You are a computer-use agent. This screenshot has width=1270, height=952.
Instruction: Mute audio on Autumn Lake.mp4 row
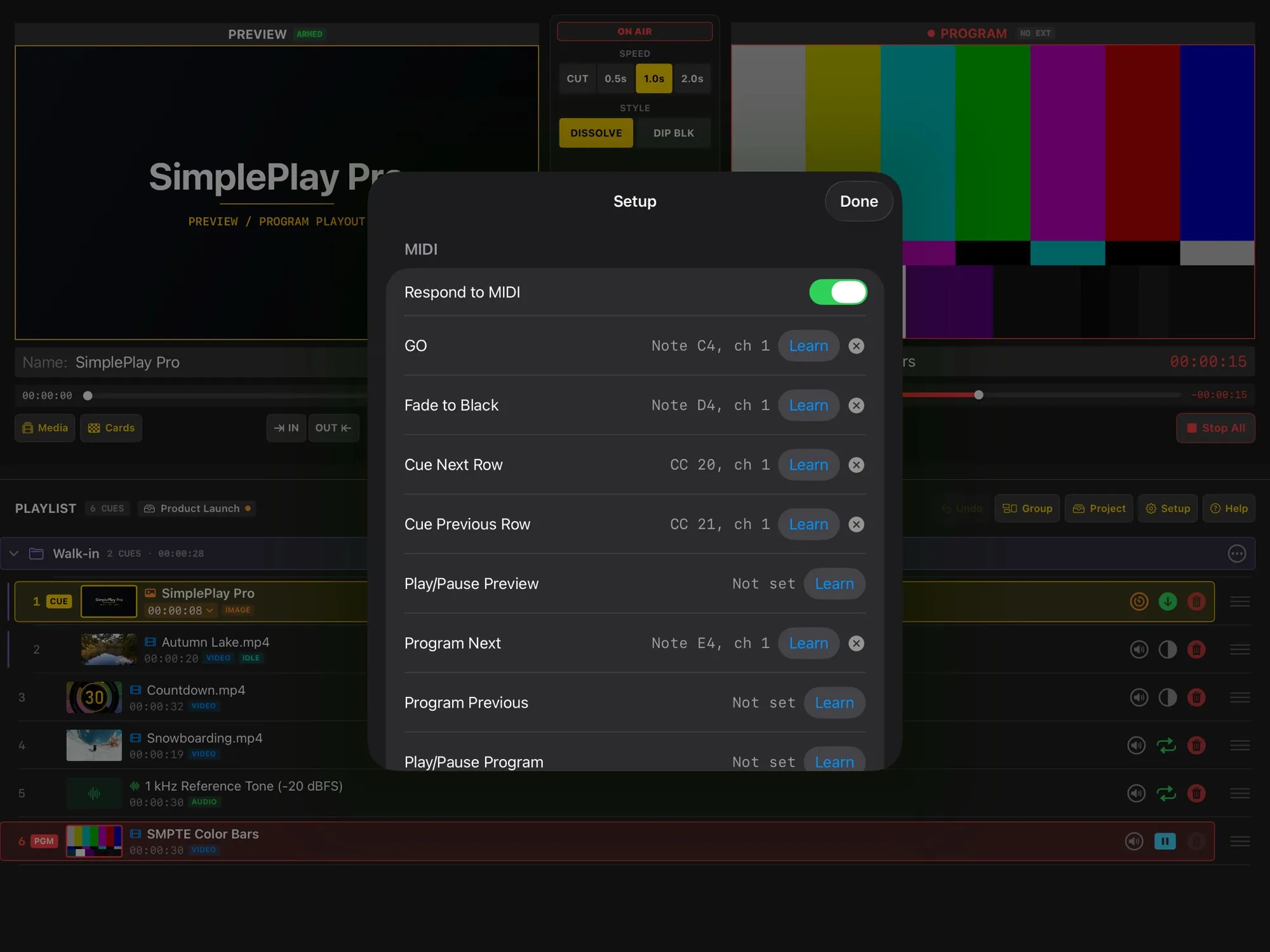[1139, 649]
